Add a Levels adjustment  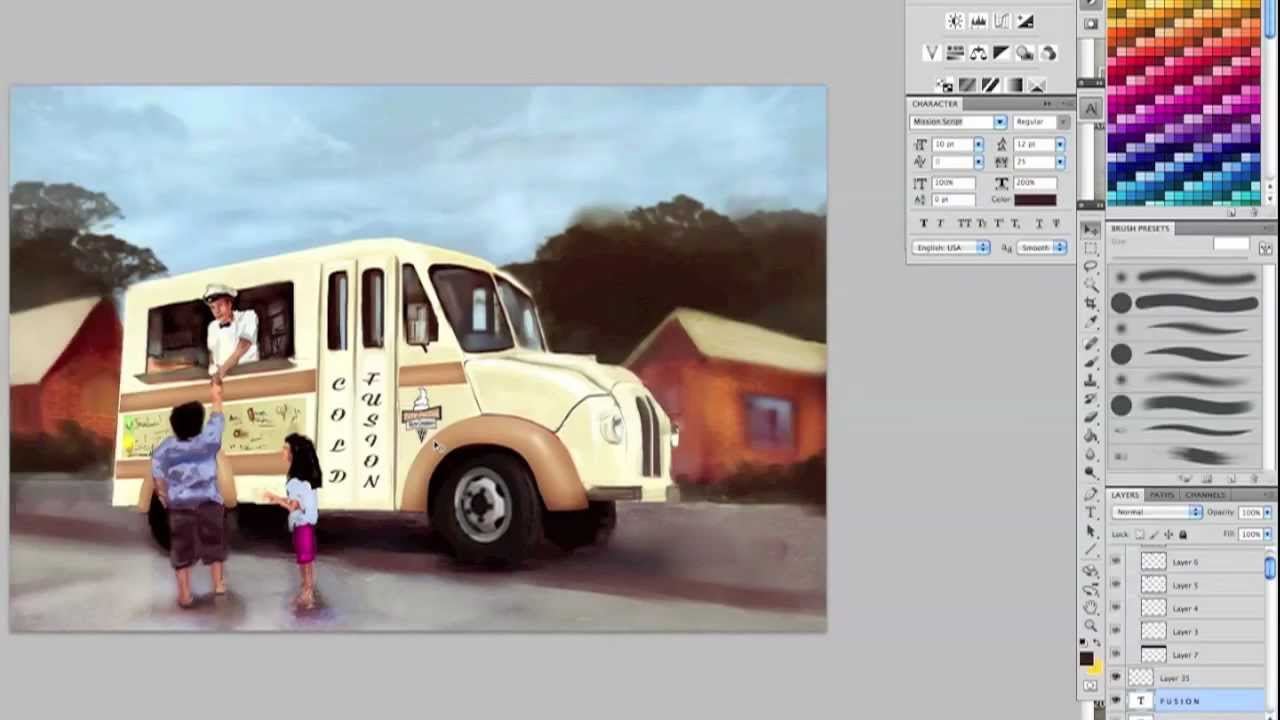coord(978,21)
